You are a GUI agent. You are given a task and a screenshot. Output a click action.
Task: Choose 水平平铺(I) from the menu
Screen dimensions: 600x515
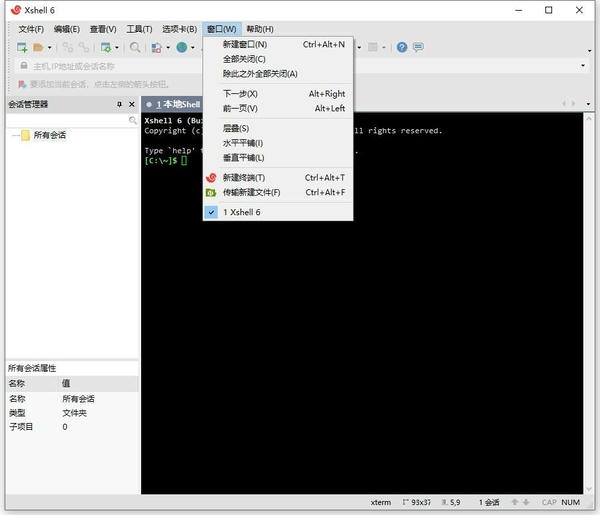(x=278, y=143)
